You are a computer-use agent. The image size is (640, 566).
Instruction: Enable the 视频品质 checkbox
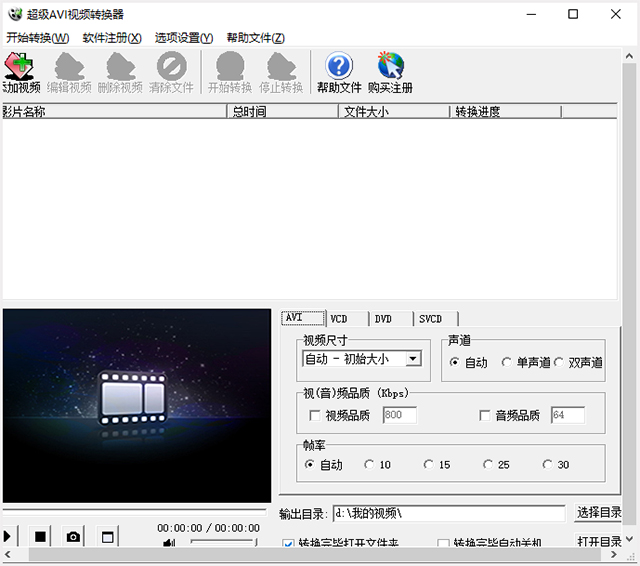pos(314,415)
